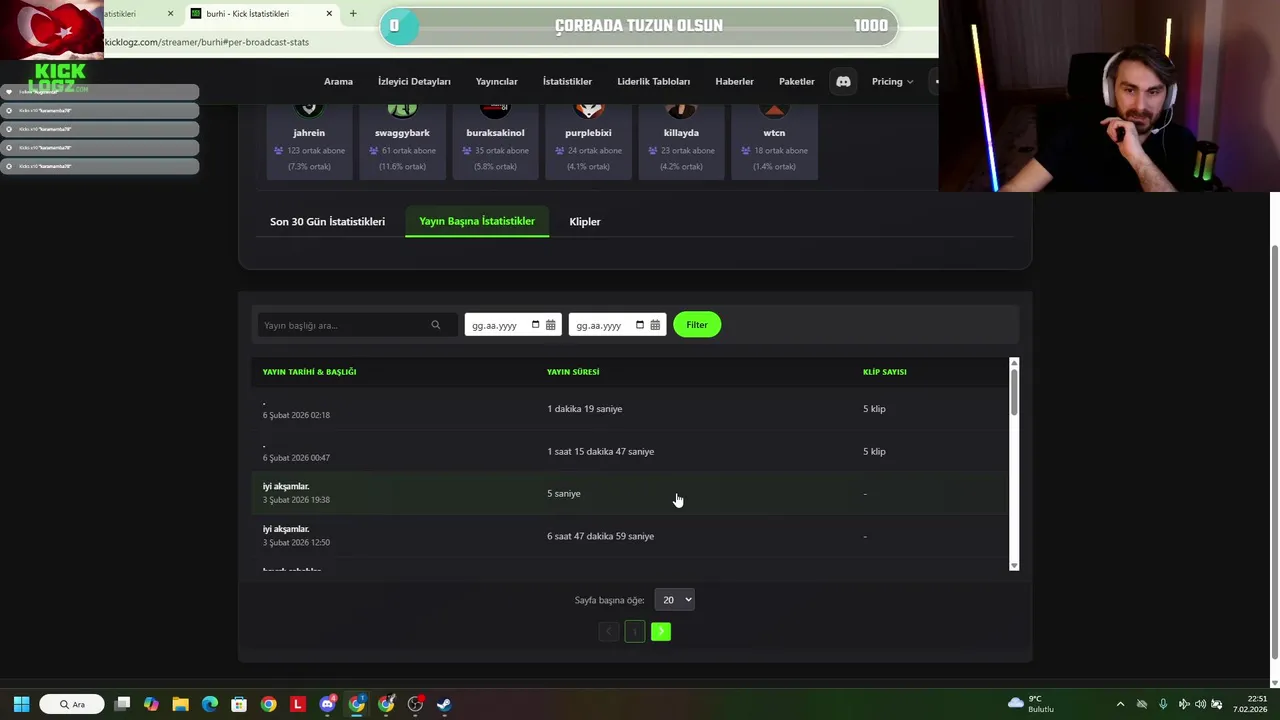Expand the Pricing dropdown menu
This screenshot has width=1280, height=720.
pos(892,81)
